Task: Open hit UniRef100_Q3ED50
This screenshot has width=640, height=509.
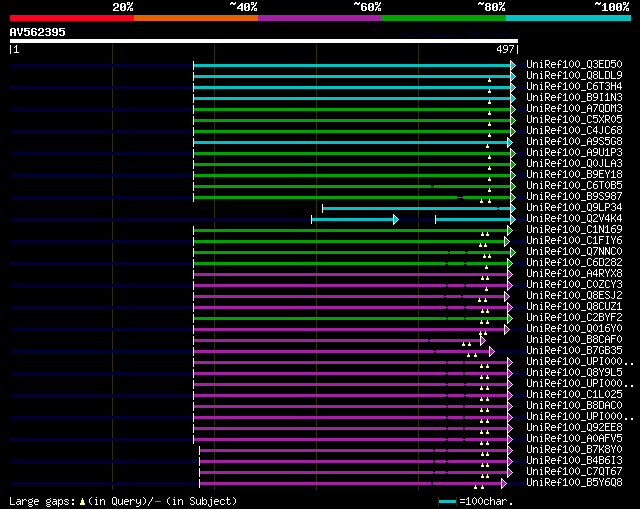Action: (x=574, y=64)
